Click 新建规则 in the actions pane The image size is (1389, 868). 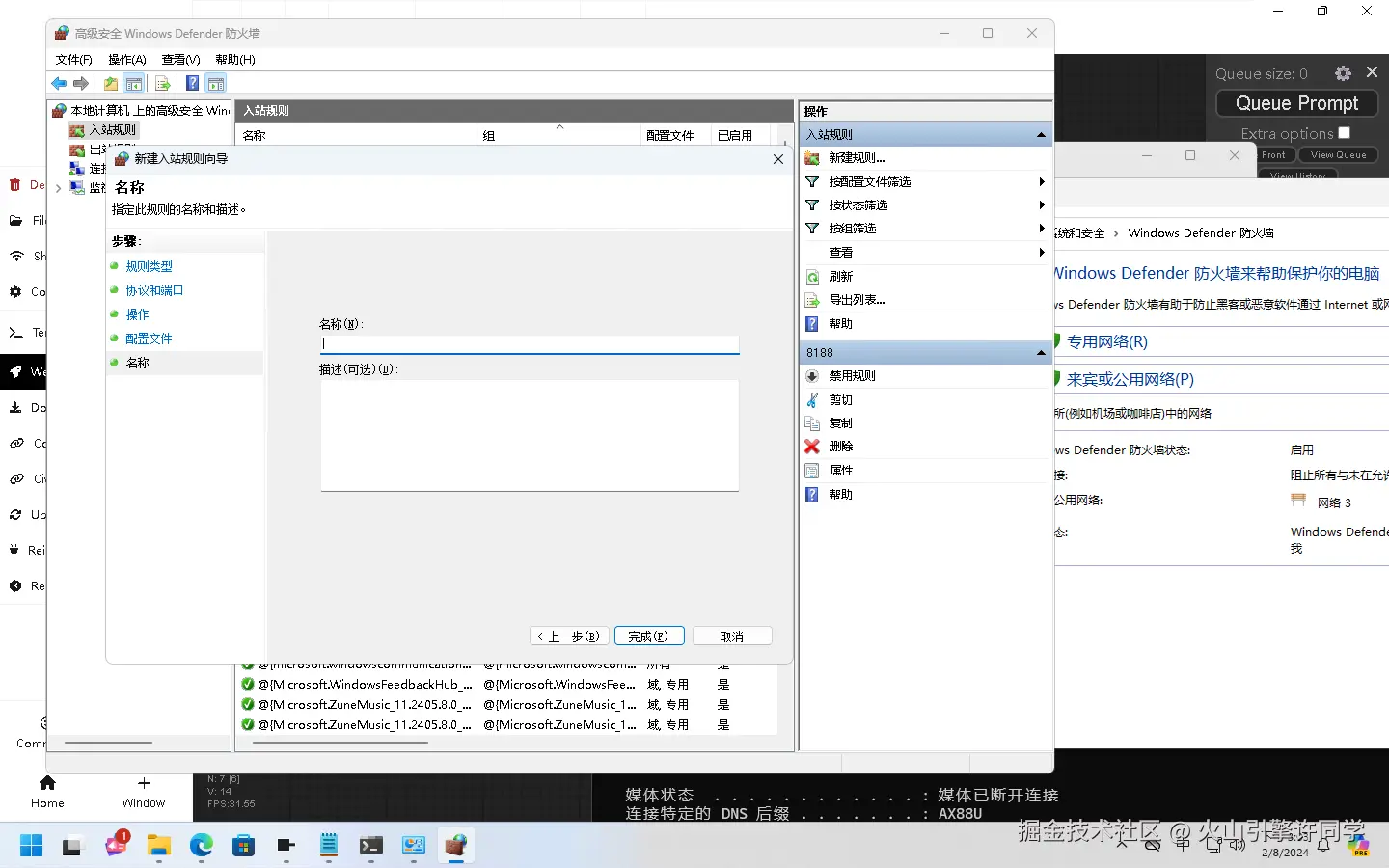[x=857, y=158]
